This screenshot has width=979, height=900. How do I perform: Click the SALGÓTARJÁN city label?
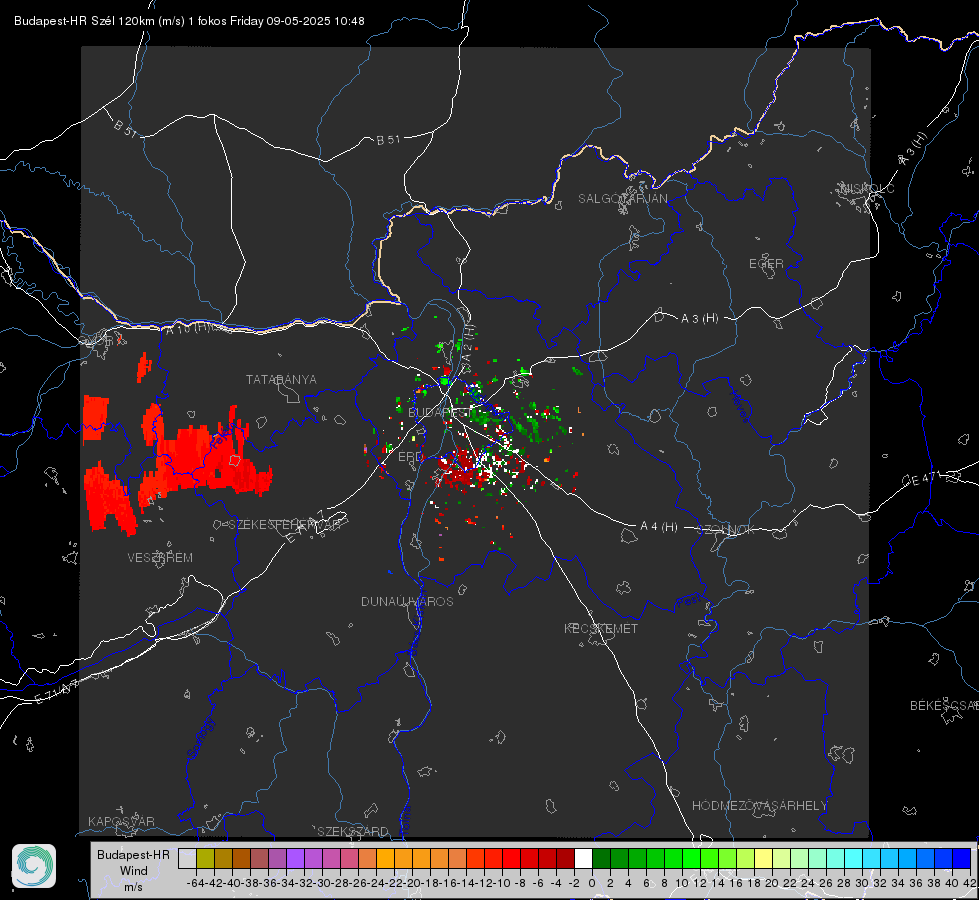622,199
